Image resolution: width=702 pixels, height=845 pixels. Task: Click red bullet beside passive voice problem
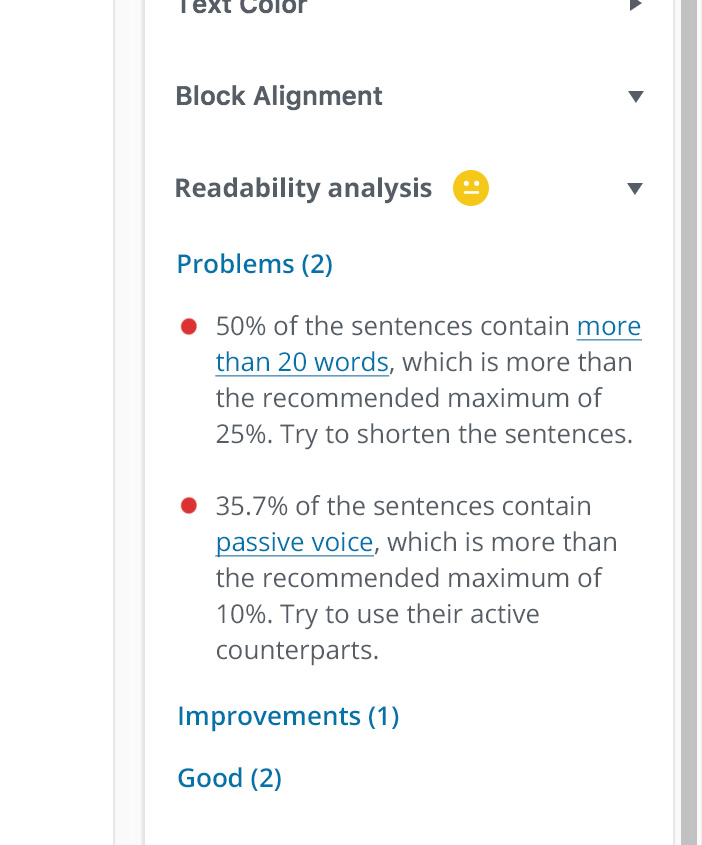point(188,506)
